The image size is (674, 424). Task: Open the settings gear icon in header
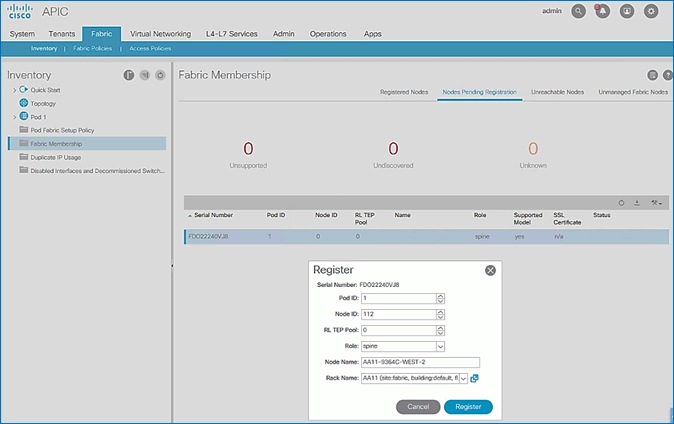click(651, 12)
